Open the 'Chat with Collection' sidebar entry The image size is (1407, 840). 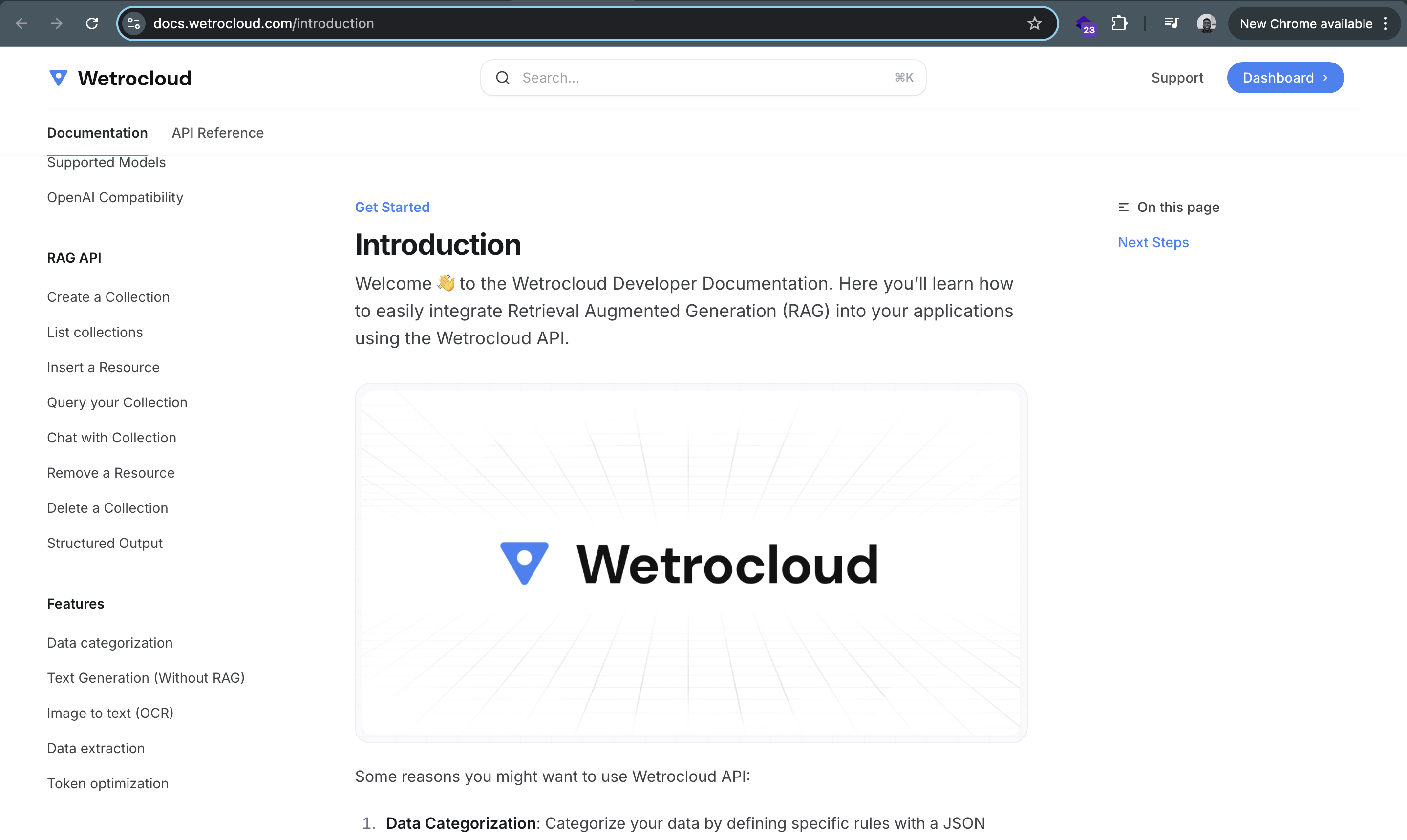point(111,437)
